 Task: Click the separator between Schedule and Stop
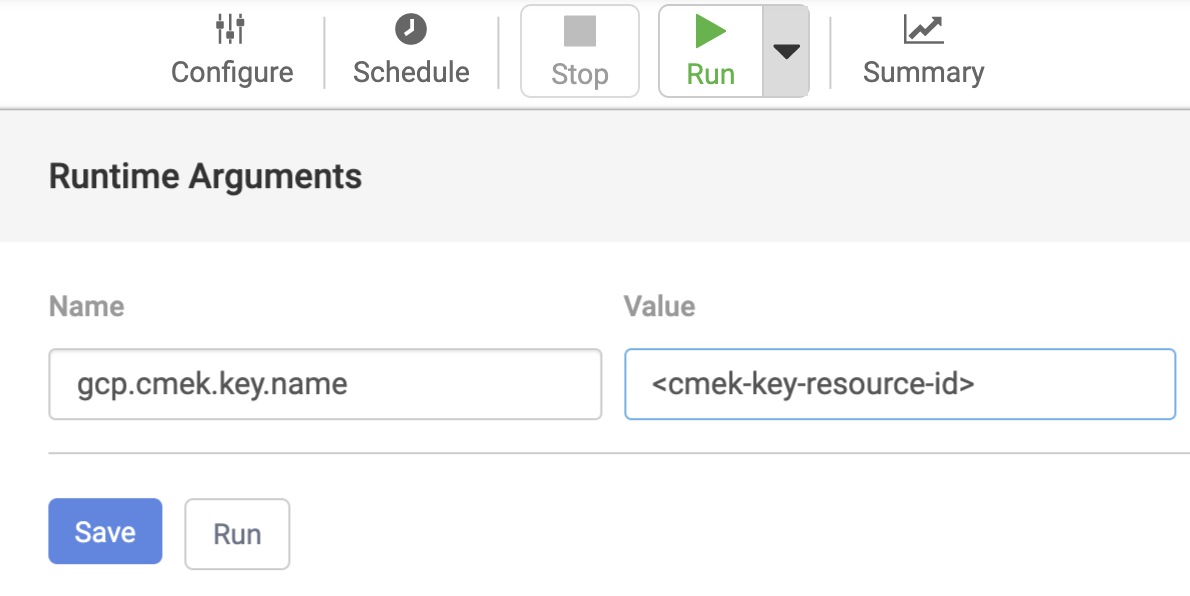point(499,52)
